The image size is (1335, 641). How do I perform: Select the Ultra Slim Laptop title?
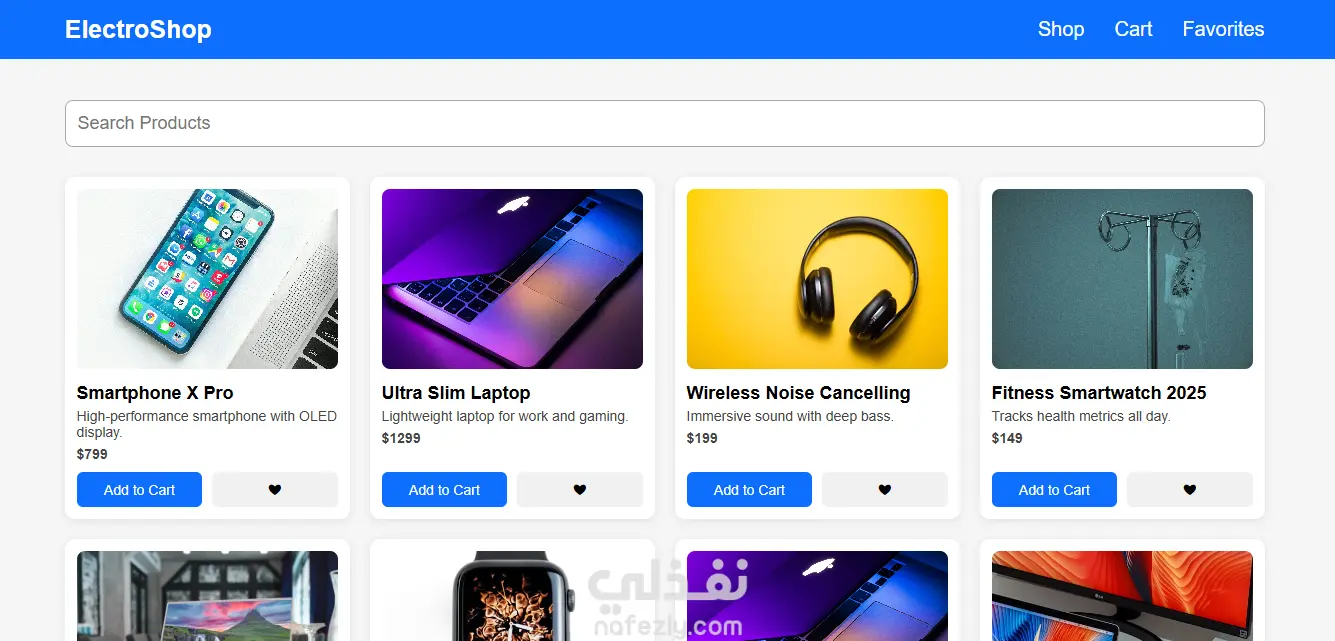tap(456, 393)
